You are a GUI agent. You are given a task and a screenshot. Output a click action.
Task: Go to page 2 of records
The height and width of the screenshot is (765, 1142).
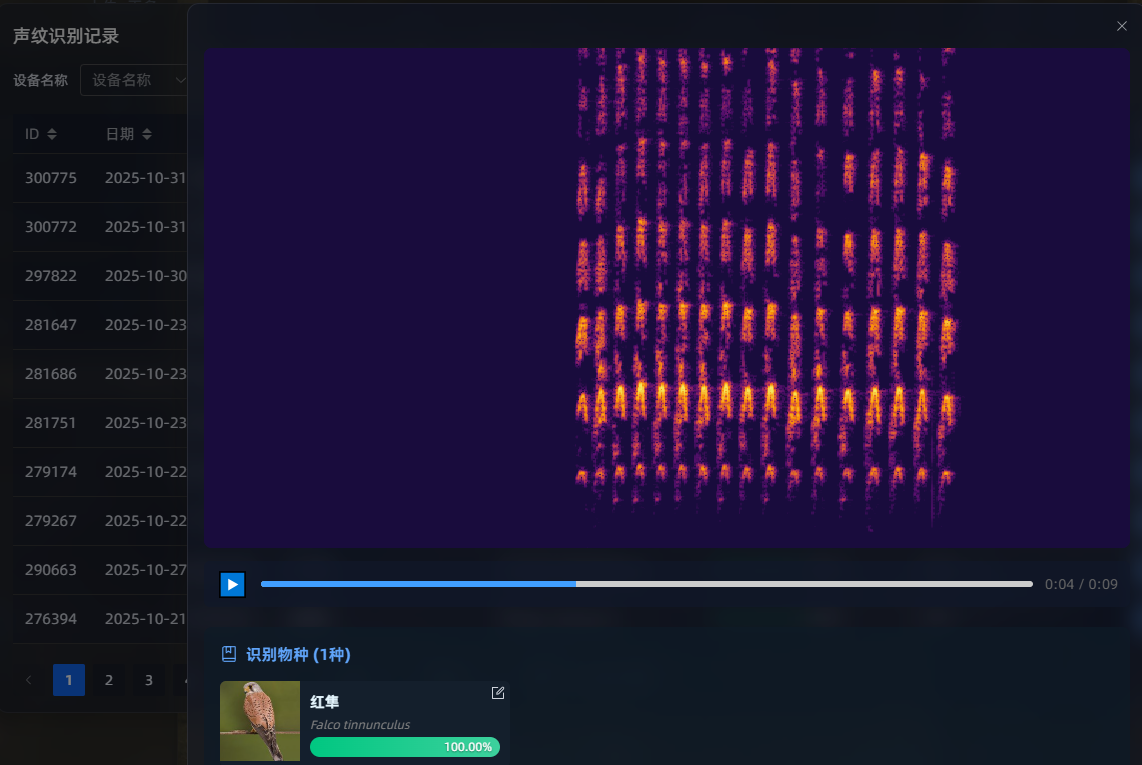tap(109, 680)
